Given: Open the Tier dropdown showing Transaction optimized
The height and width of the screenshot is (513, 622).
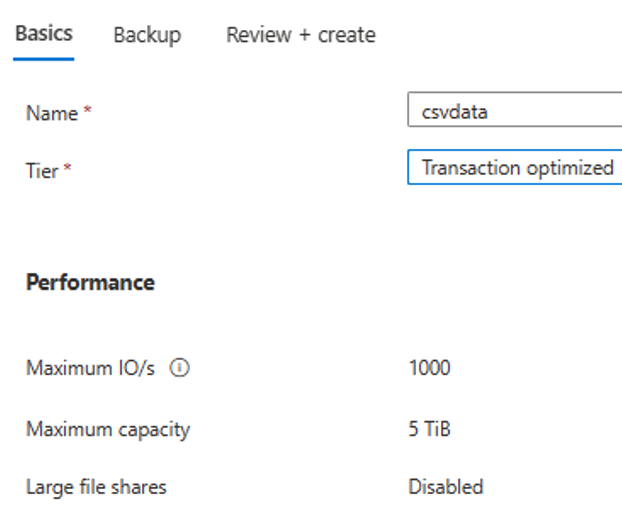Looking at the screenshot, I should [x=515, y=168].
